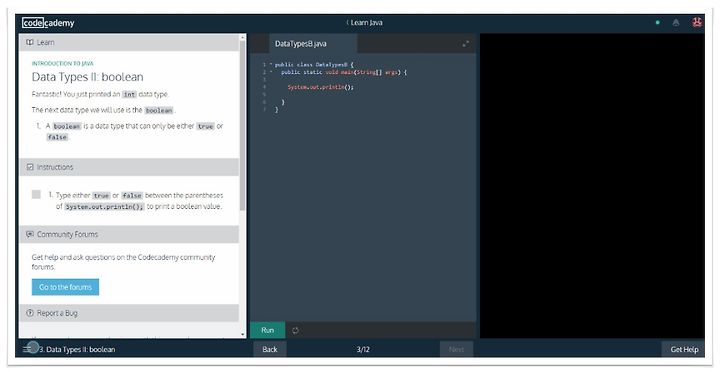Collapse the Learn section header

click(129, 42)
